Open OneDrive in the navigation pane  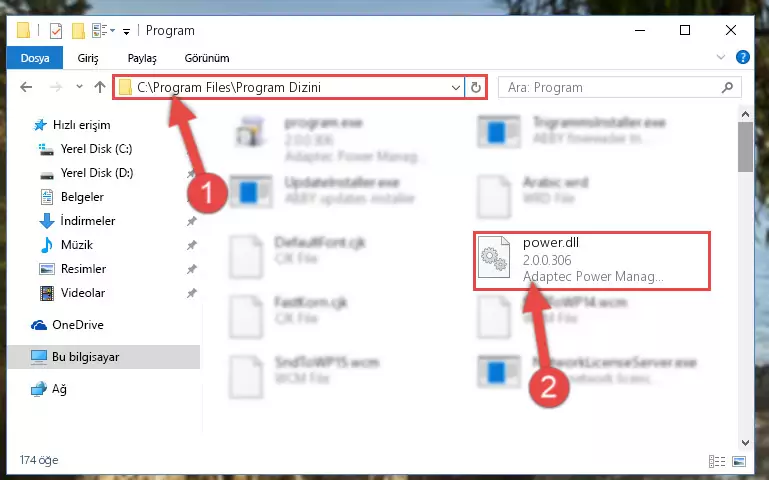point(77,325)
